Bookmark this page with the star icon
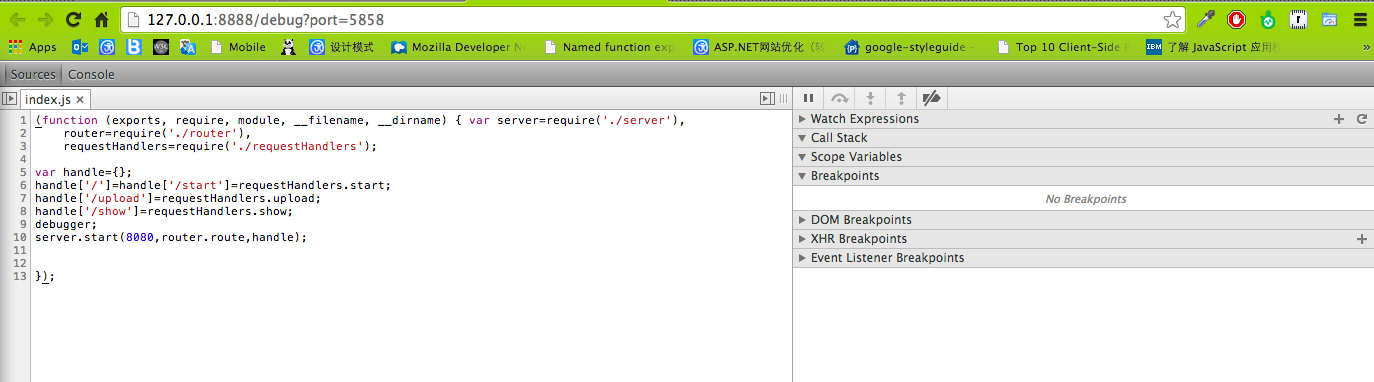The image size is (1374, 382). (x=1172, y=19)
